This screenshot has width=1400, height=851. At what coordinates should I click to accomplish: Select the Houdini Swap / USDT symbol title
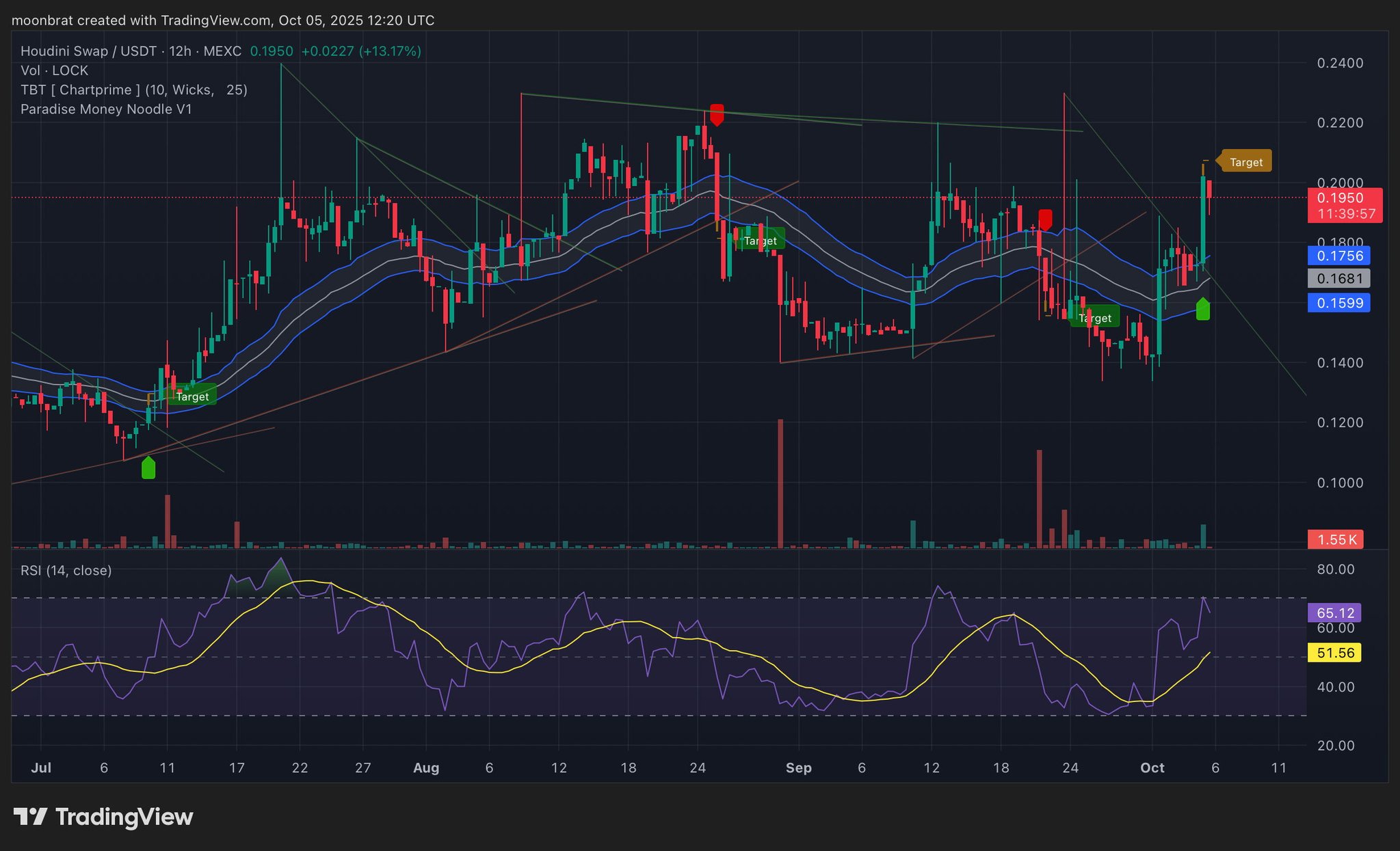coord(89,51)
